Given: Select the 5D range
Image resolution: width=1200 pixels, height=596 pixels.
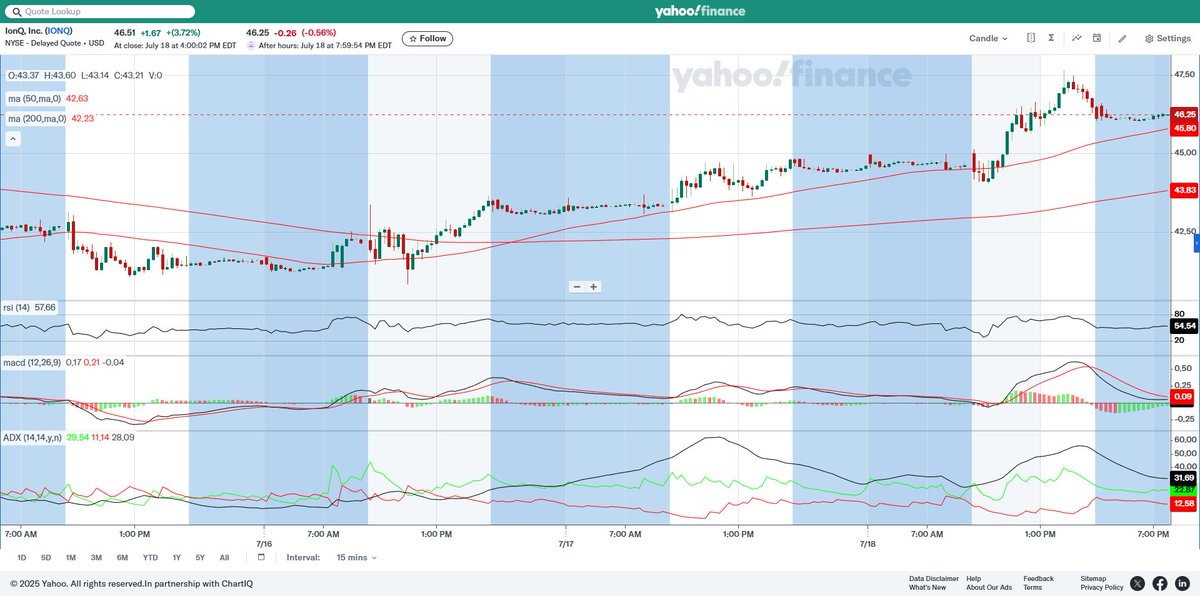Looking at the screenshot, I should 46,557.
